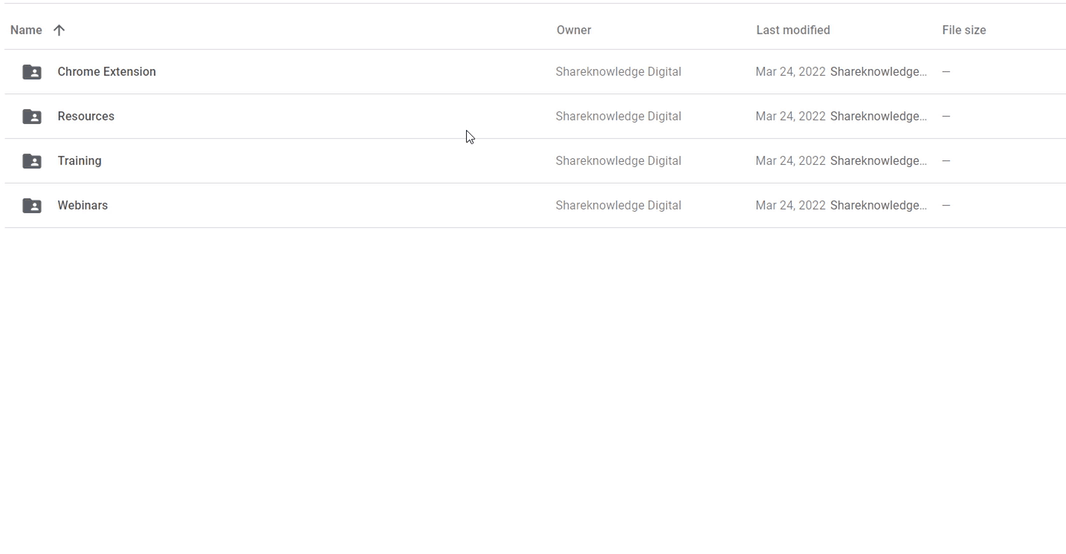The height and width of the screenshot is (554, 1066).
Task: Select the Training shared folder icon
Action: tap(32, 161)
